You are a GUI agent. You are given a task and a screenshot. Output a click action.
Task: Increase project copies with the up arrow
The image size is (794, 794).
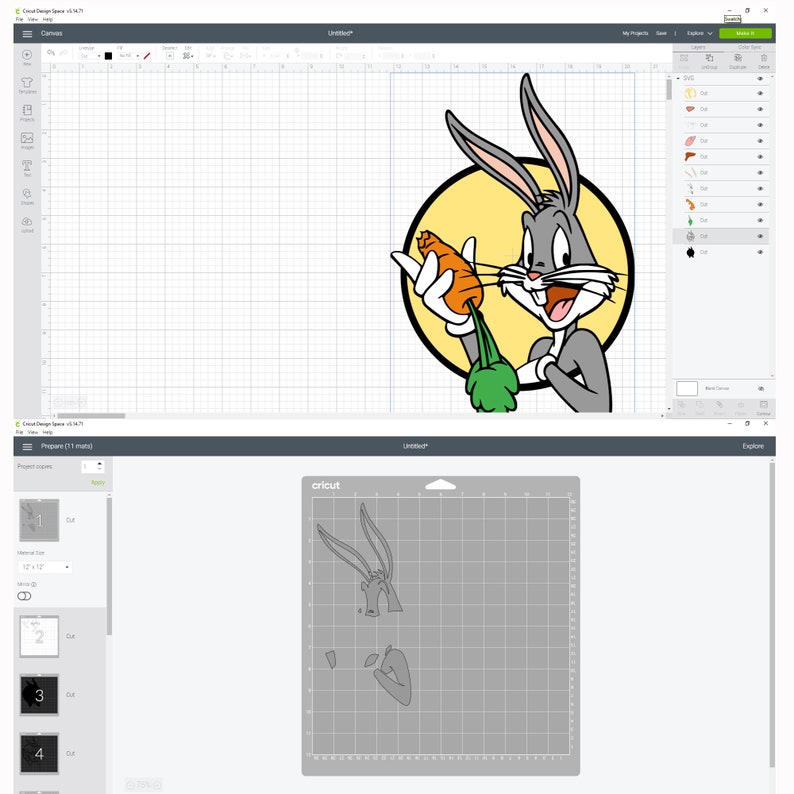pyautogui.click(x=100, y=463)
